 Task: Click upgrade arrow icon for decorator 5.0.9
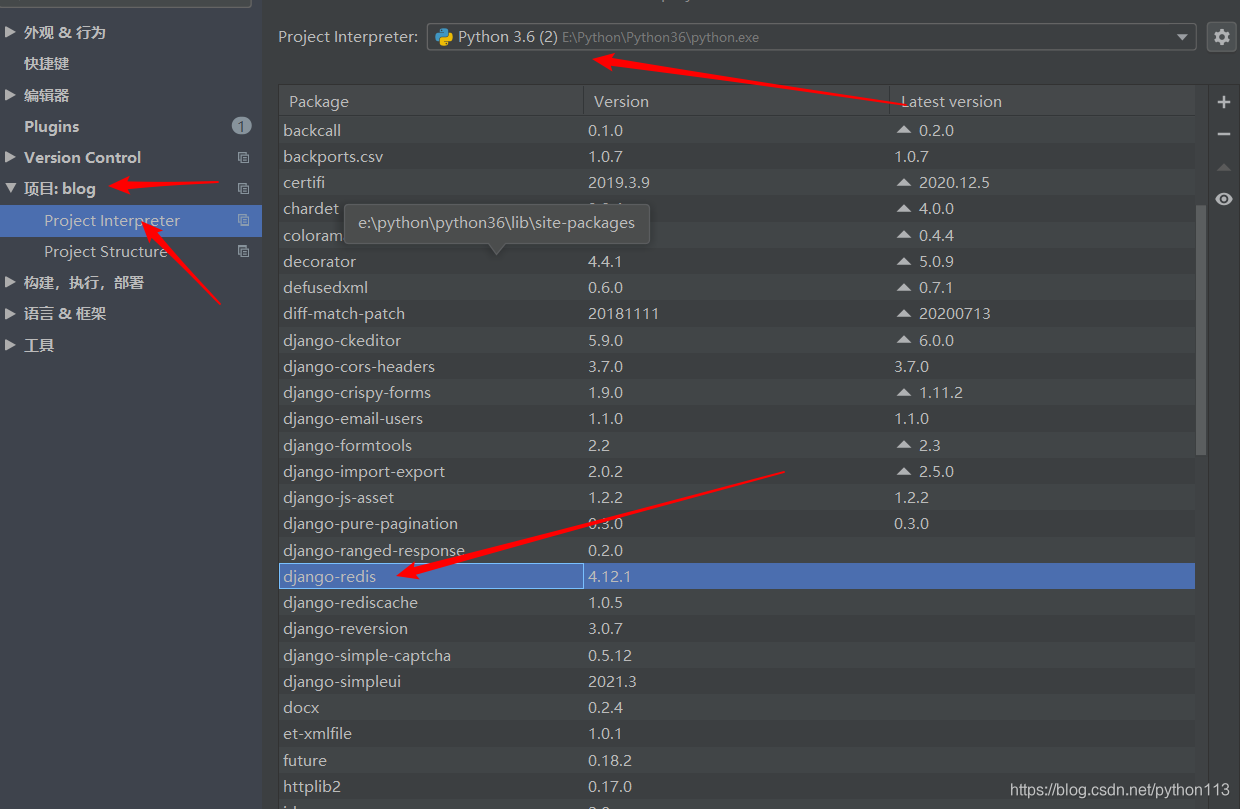pyautogui.click(x=904, y=261)
